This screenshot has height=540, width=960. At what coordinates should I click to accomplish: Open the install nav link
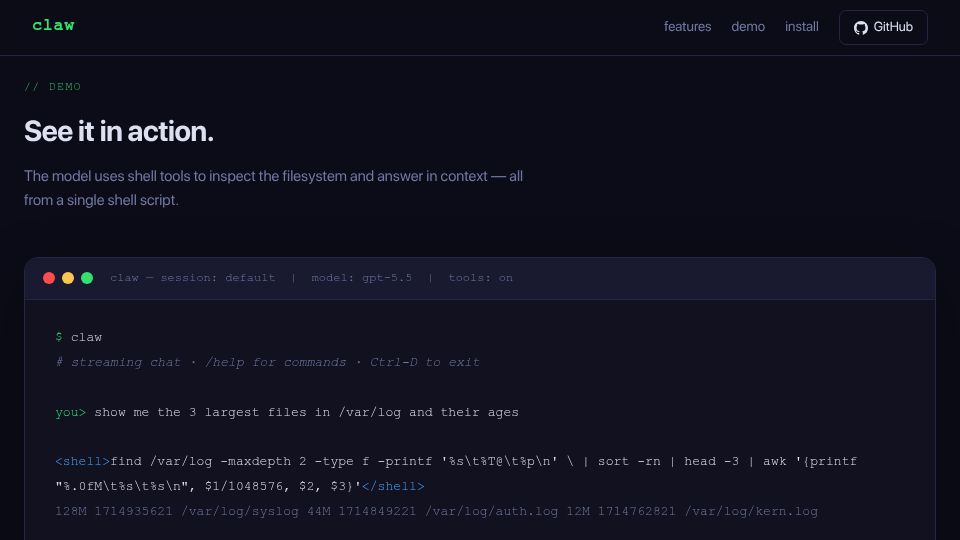[801, 27]
